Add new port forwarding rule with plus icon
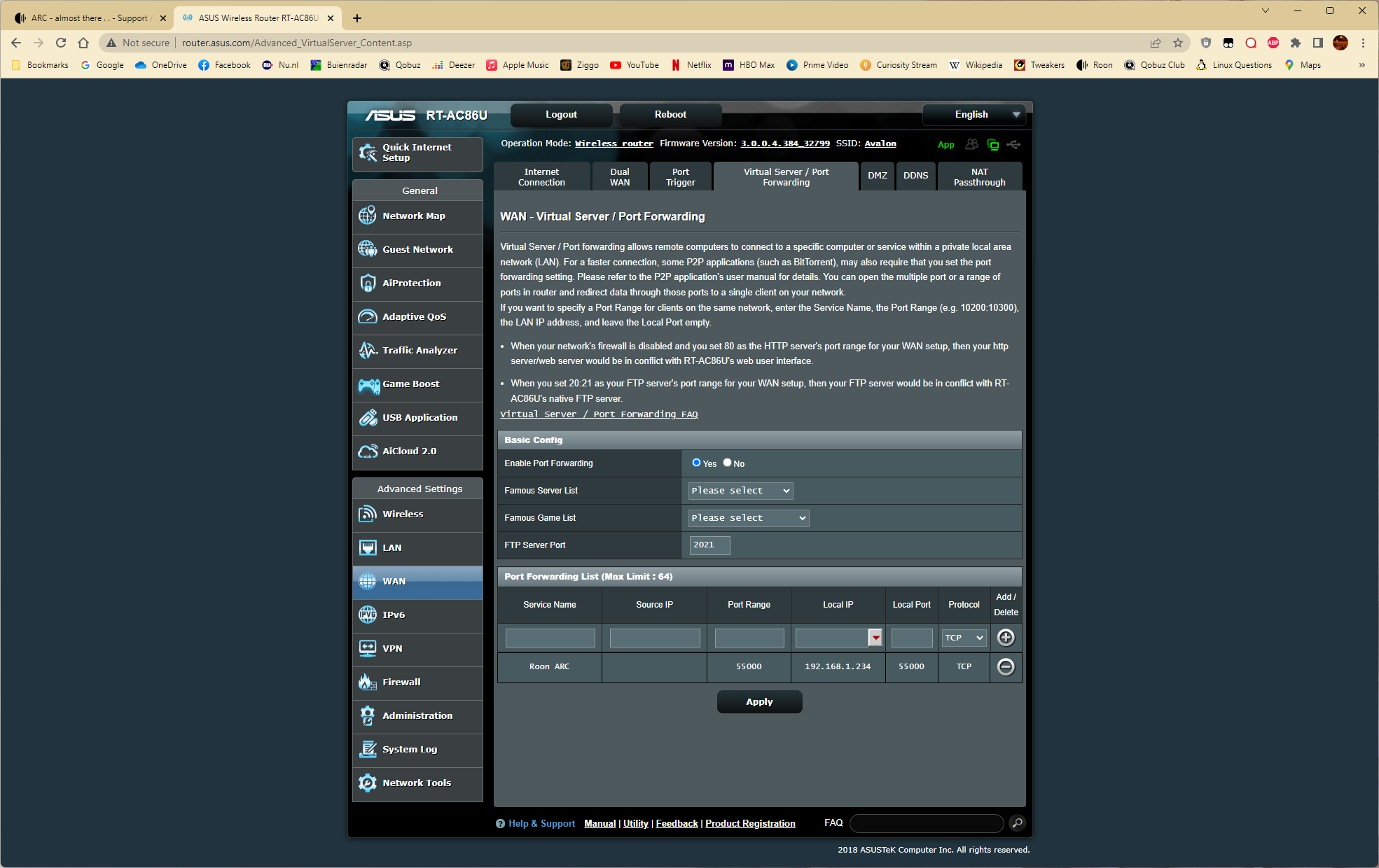The width and height of the screenshot is (1379, 868). tap(1006, 638)
